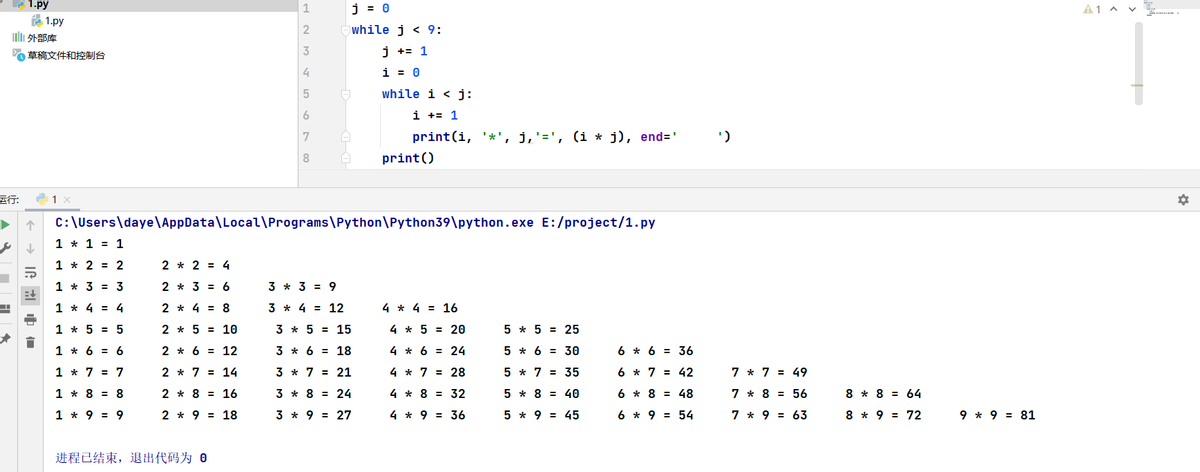Viewport: 1200px width, 472px height.
Task: Click output text '6 * 6 = 36'
Action: [656, 351]
